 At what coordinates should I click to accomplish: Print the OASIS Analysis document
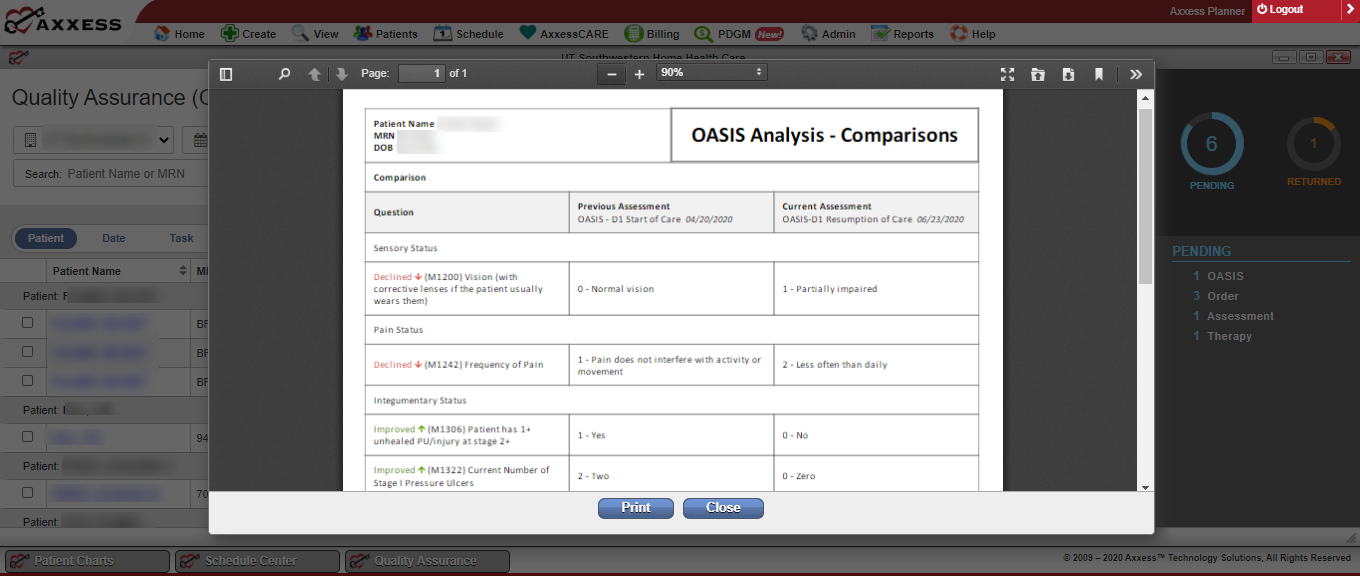coord(635,508)
